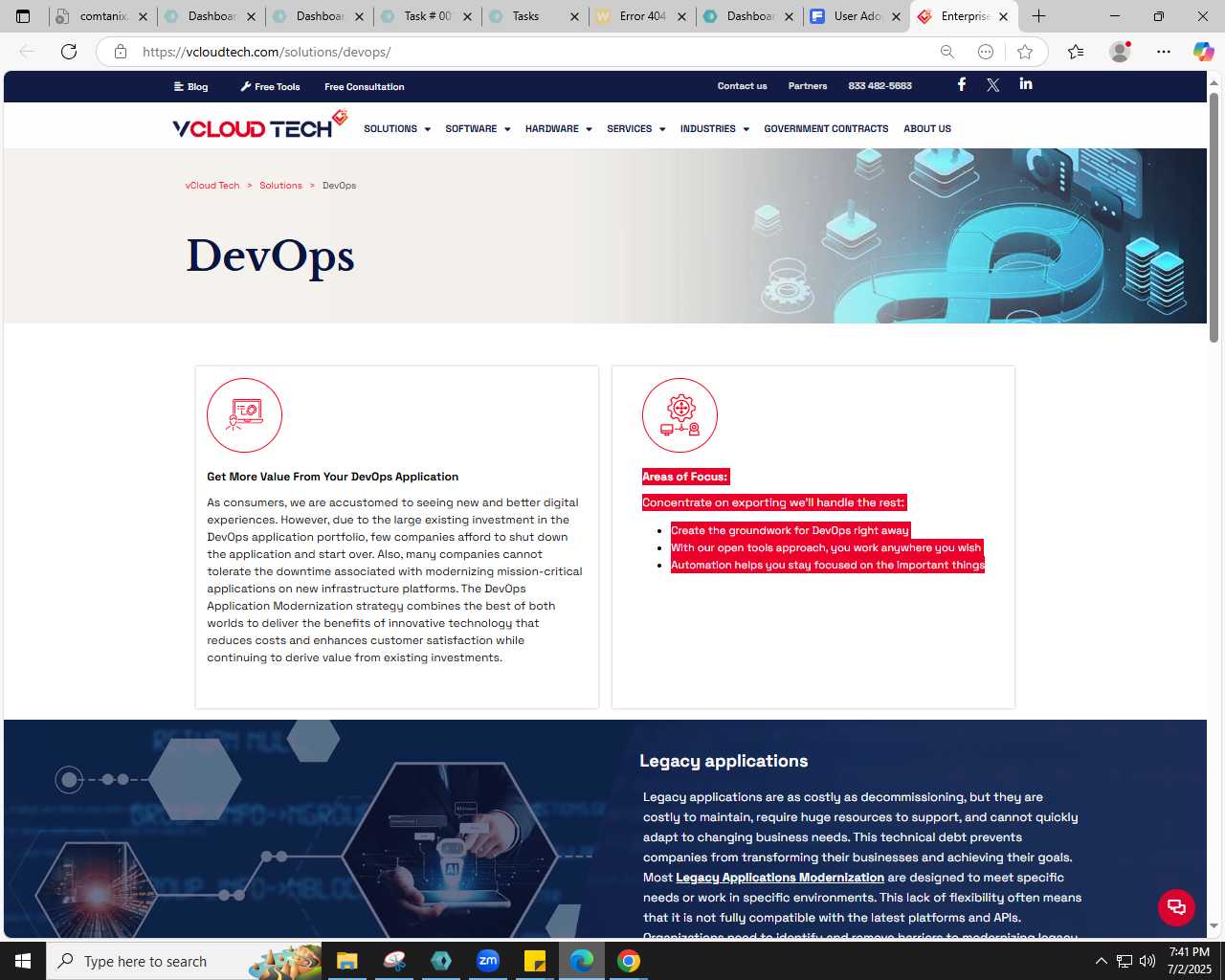
Task: Add page to favorites star
Action: tap(1025, 52)
